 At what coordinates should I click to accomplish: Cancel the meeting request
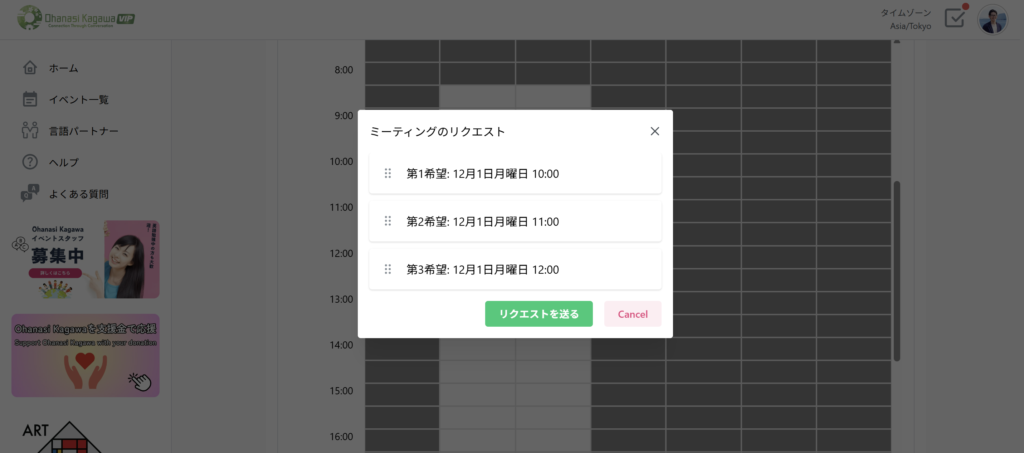[x=632, y=314]
